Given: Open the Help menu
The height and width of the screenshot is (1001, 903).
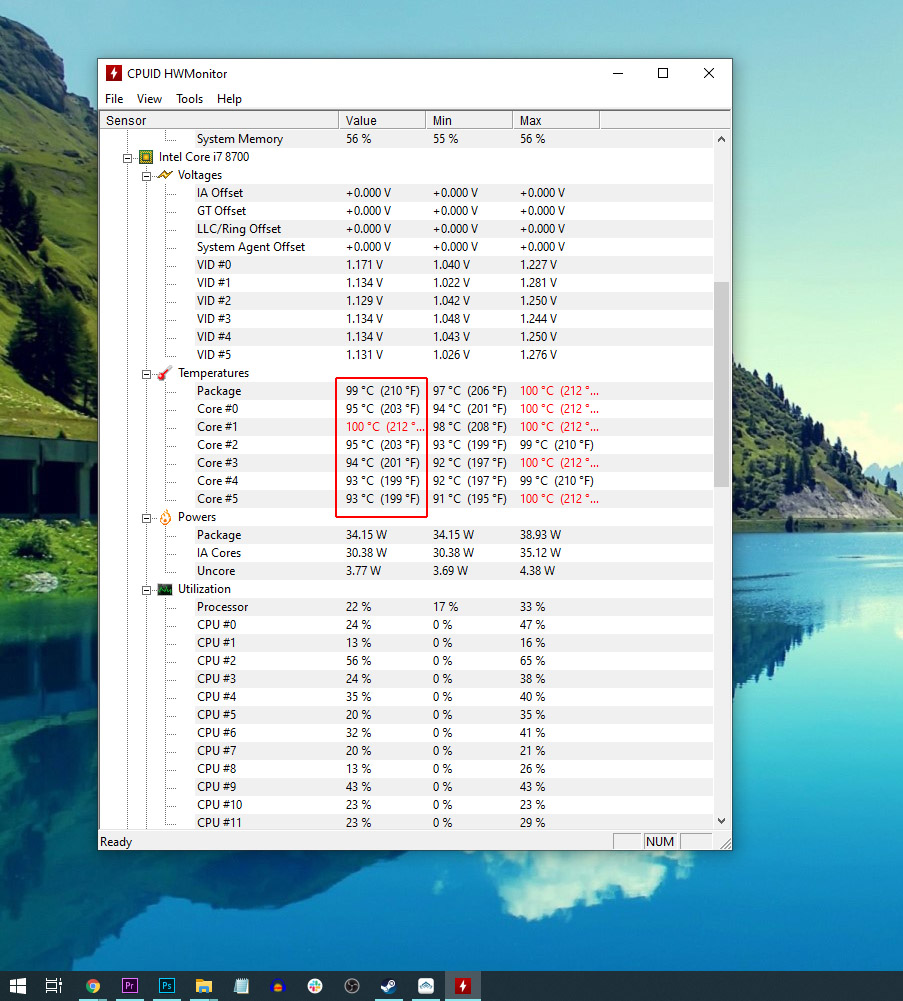Looking at the screenshot, I should 229,99.
